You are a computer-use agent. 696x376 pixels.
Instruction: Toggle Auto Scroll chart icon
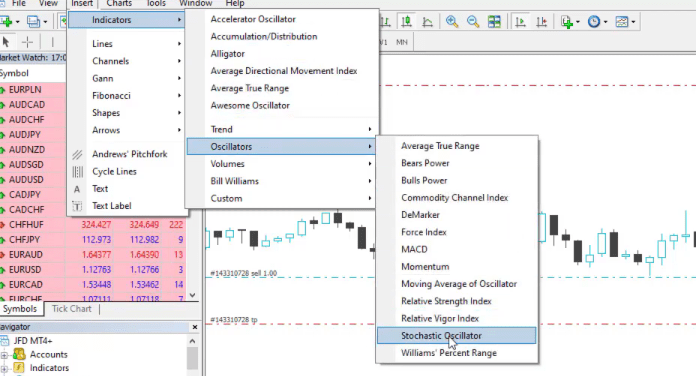tap(520, 21)
